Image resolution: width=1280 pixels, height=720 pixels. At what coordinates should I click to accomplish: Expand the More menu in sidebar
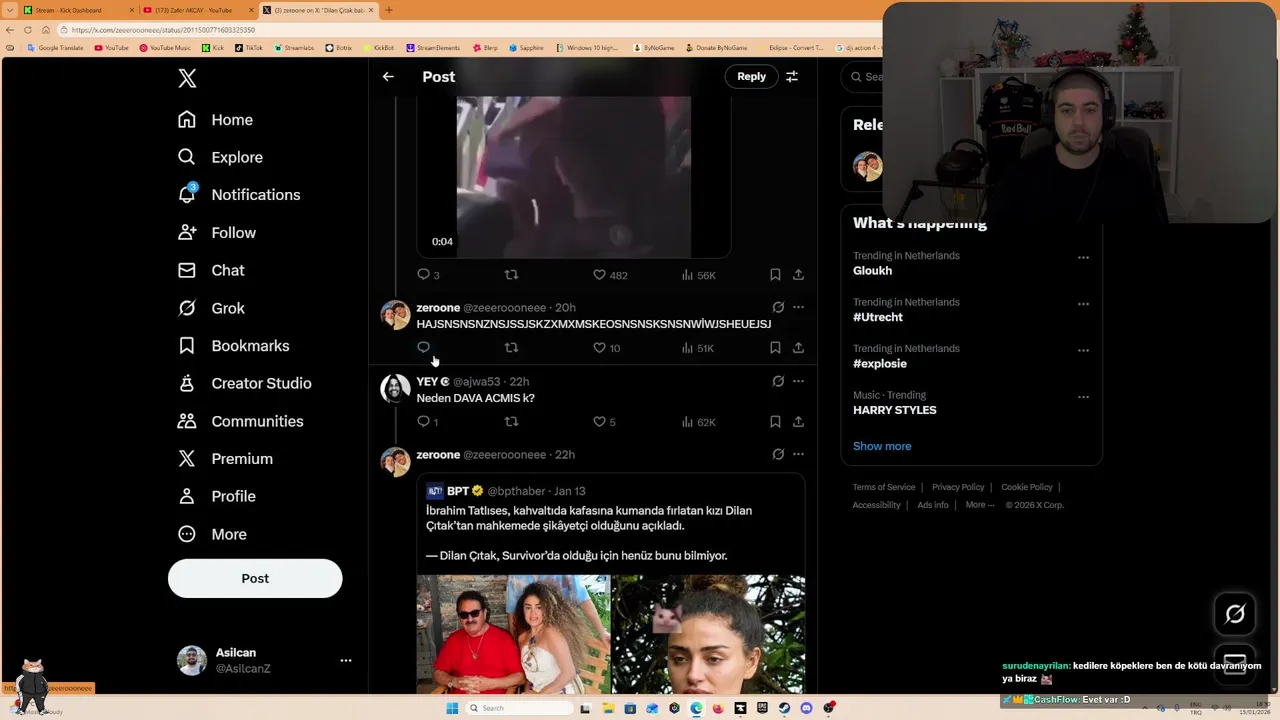(x=212, y=534)
